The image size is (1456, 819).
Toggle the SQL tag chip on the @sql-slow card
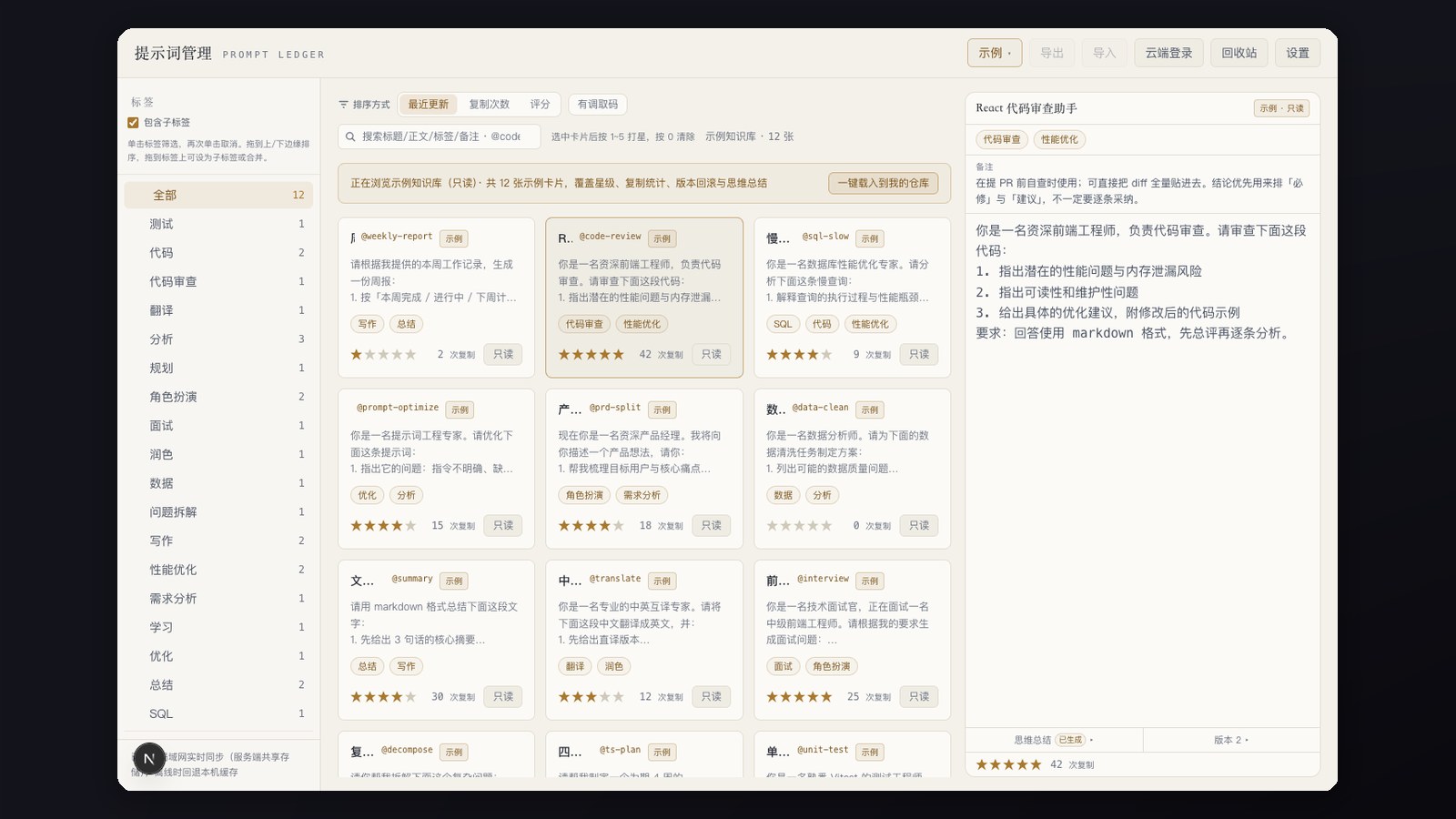pos(783,324)
